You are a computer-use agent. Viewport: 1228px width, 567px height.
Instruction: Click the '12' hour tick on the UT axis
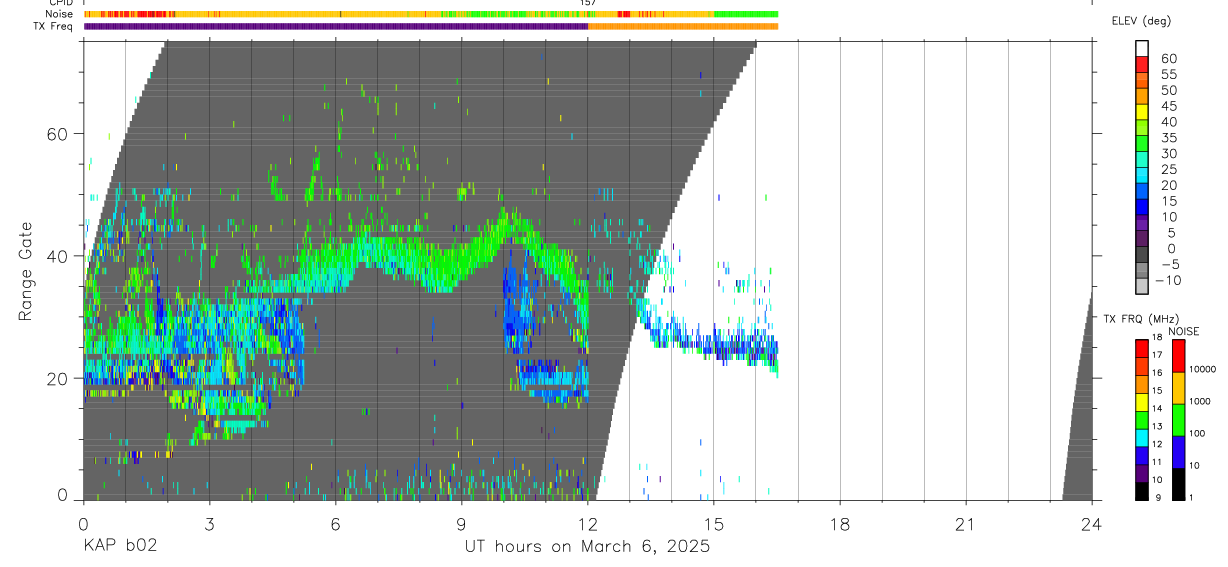pos(588,525)
